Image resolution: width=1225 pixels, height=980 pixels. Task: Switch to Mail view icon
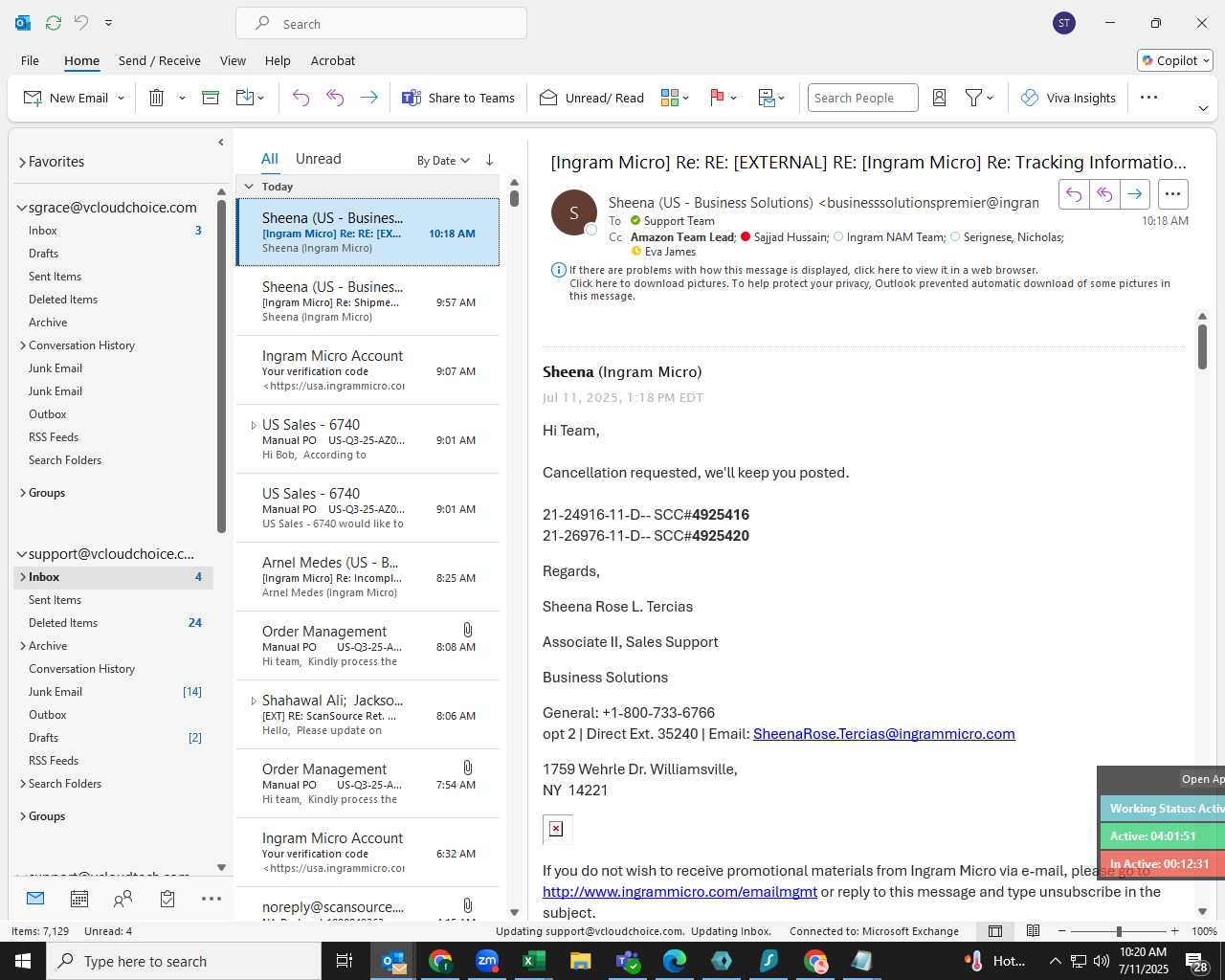coord(35,899)
